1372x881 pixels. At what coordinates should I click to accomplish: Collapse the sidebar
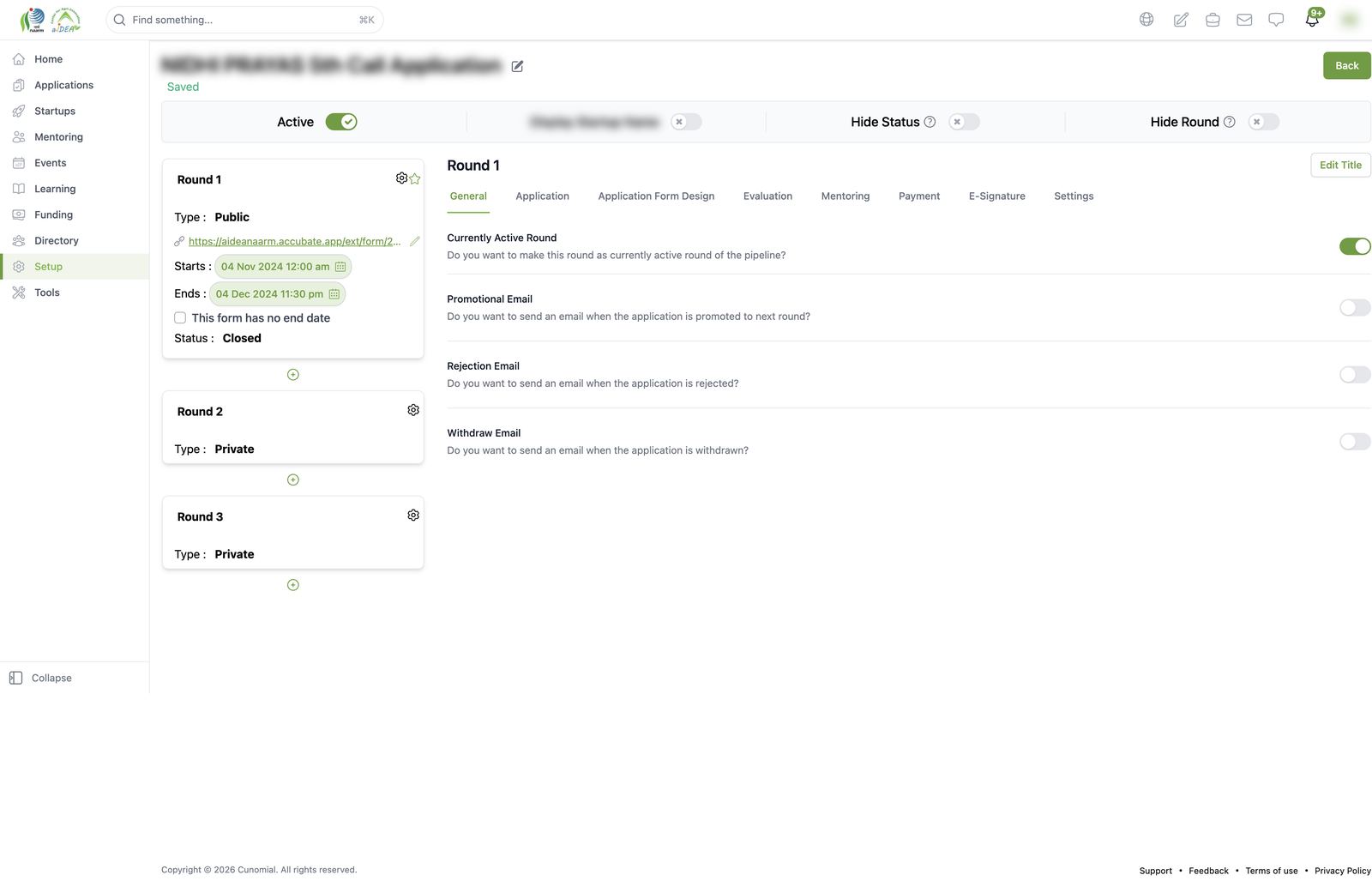click(41, 678)
